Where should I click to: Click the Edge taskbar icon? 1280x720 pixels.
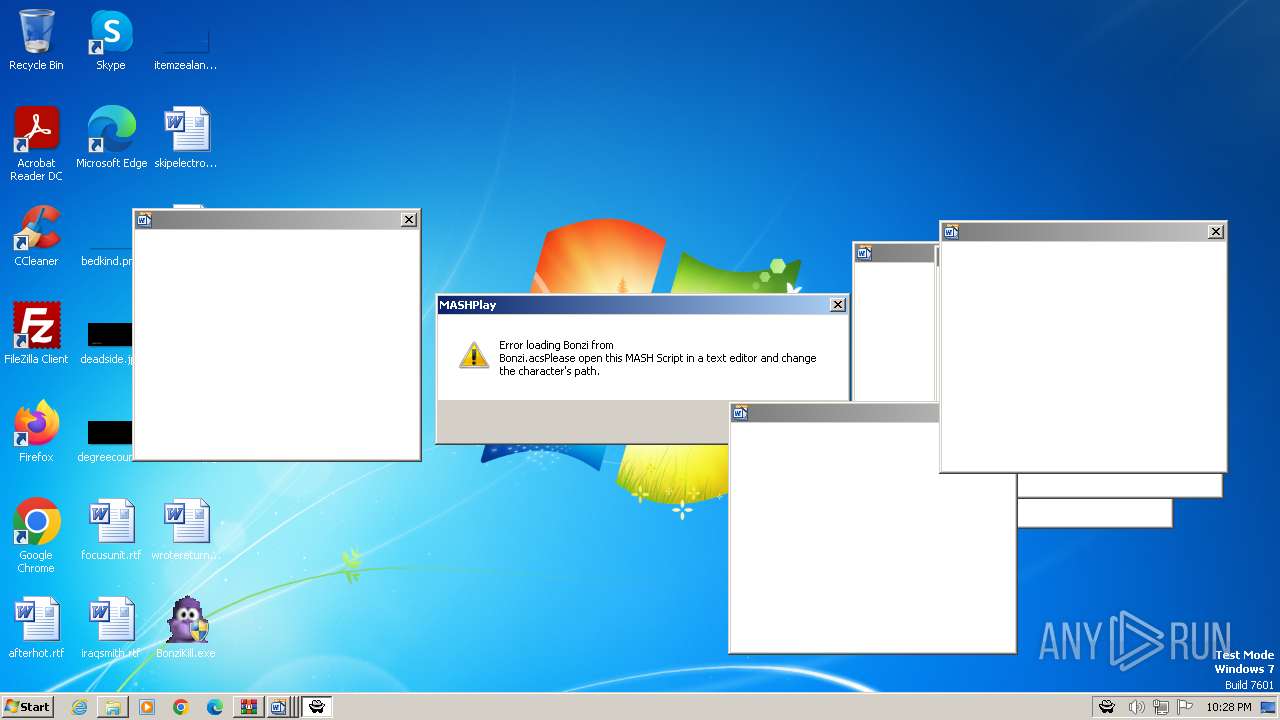click(215, 707)
